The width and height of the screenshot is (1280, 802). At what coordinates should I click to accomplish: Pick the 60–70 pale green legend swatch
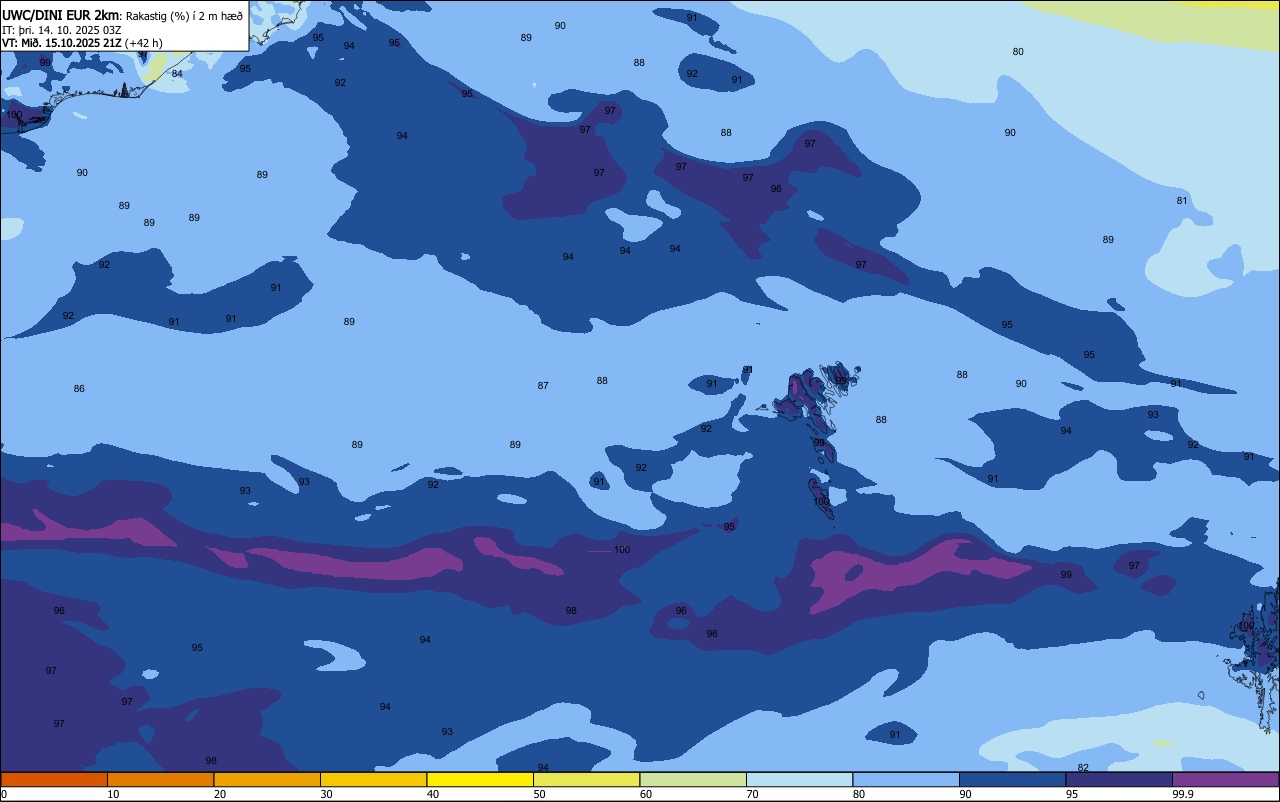pos(693,779)
